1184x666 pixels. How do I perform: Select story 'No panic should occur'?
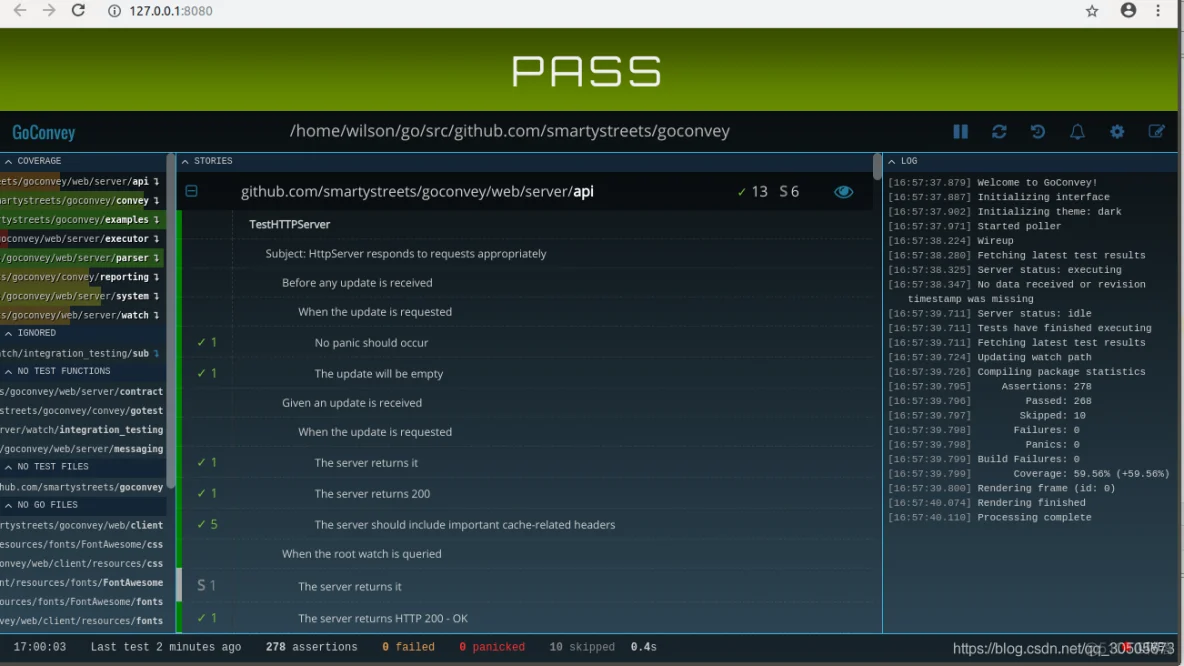click(371, 343)
